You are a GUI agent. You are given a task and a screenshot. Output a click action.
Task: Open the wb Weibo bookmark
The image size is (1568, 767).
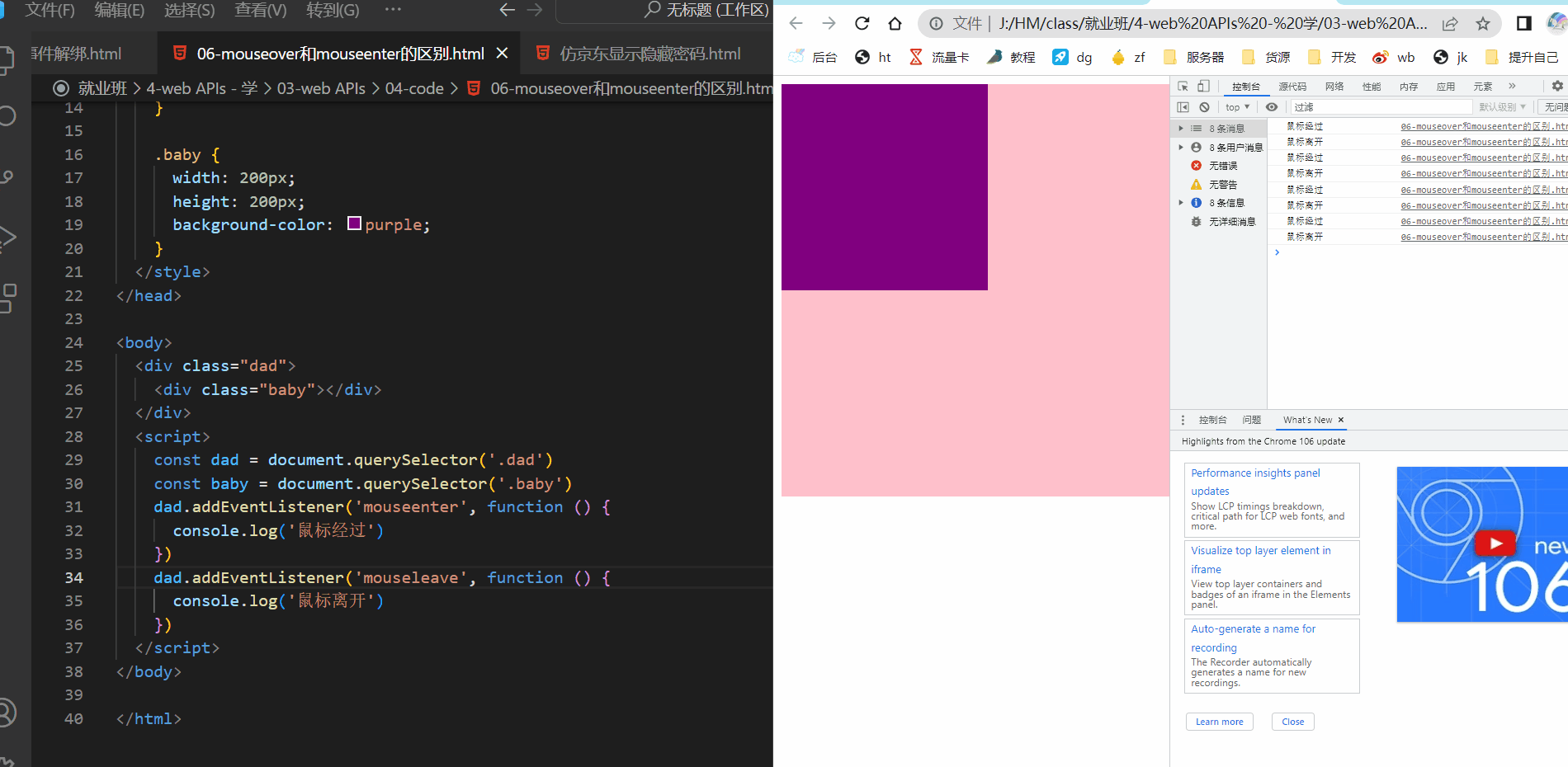click(1394, 57)
